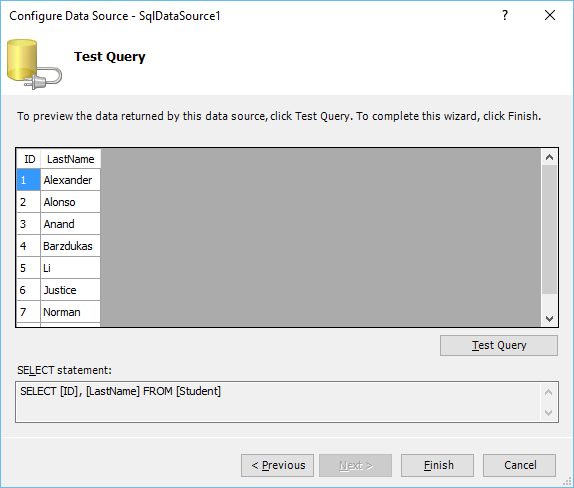Close the Configure Data Source dialog
The width and height of the screenshot is (574, 488).
click(550, 15)
